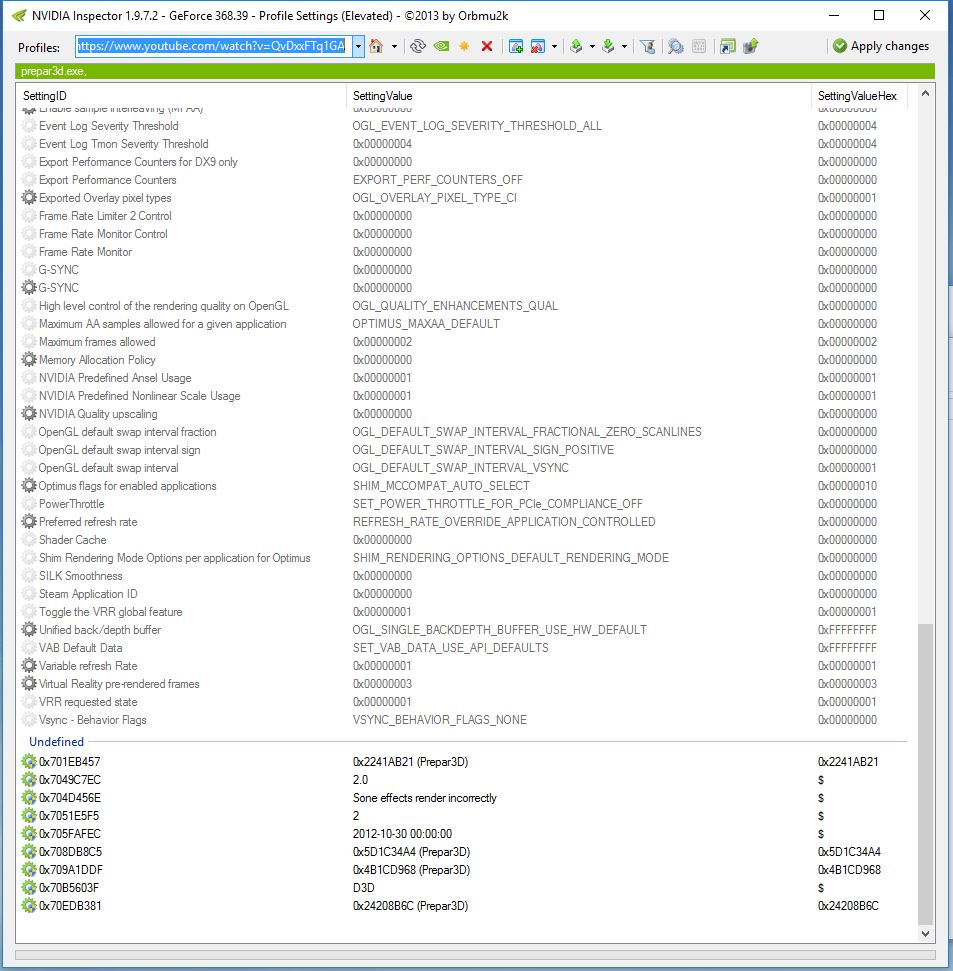Click gear icon of Optimus flags row
Viewport: 953px width, 971px height.
pyautogui.click(x=29, y=486)
